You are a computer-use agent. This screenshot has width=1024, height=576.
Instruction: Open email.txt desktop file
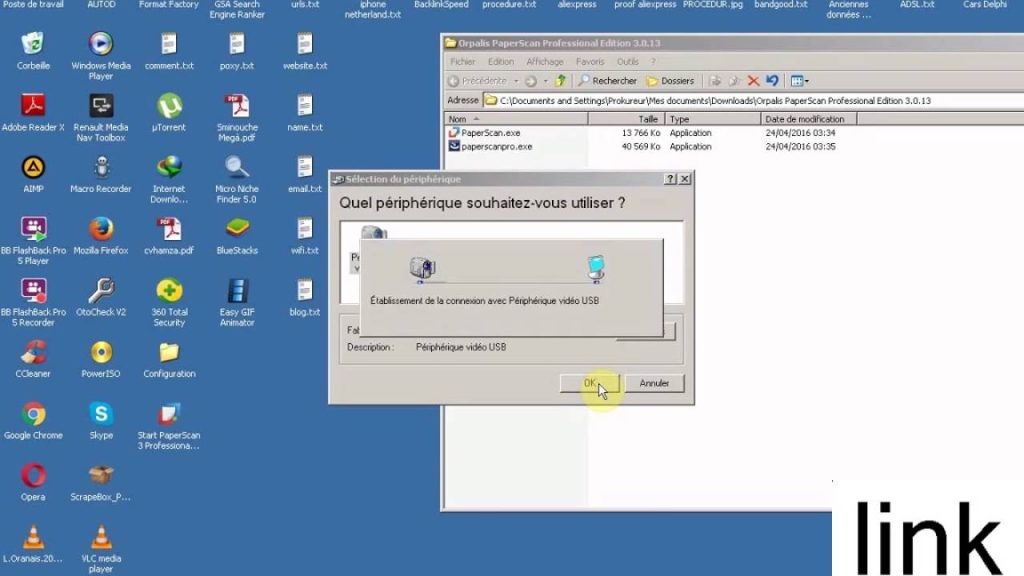point(304,167)
